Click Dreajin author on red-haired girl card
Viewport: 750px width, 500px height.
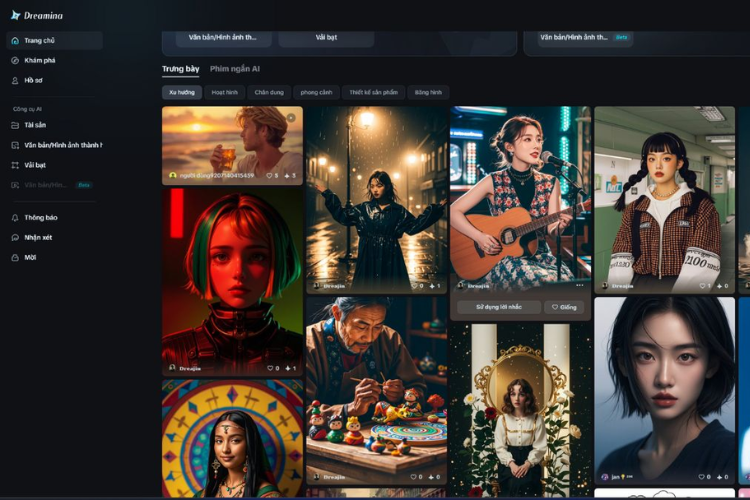(x=190, y=368)
